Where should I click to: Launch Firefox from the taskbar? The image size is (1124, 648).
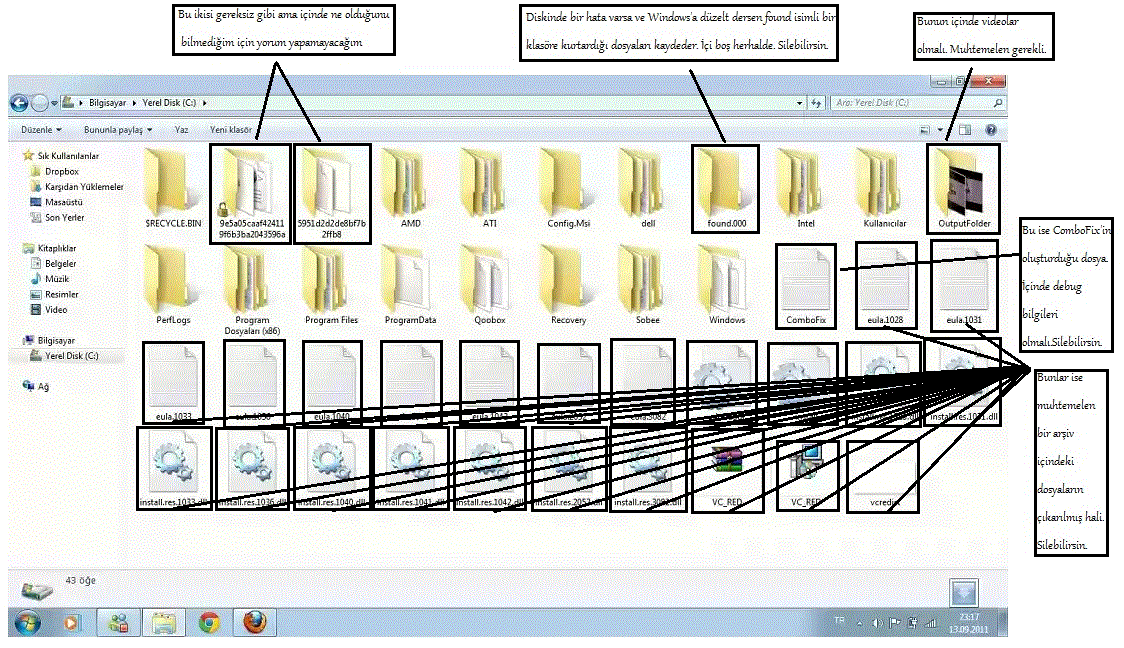pyautogui.click(x=254, y=623)
